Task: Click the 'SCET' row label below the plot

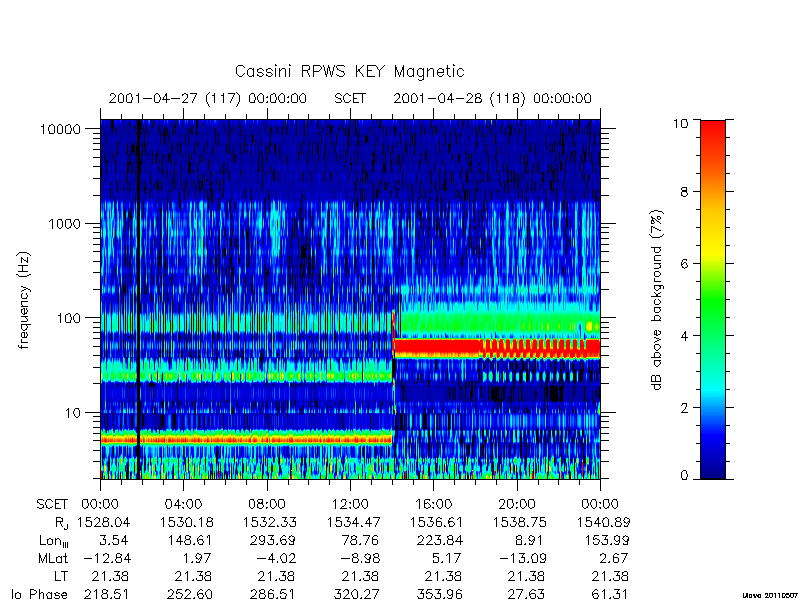Action: 52,505
